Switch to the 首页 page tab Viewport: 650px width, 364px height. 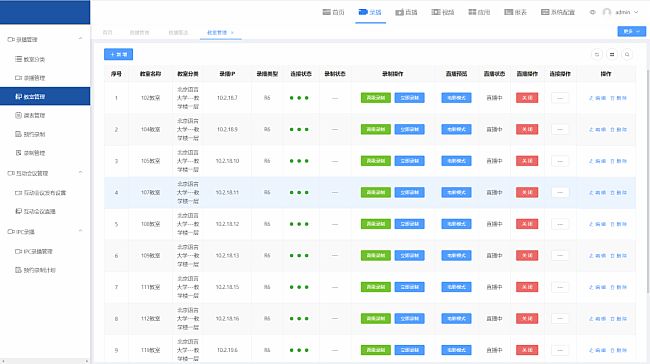pyautogui.click(x=107, y=32)
